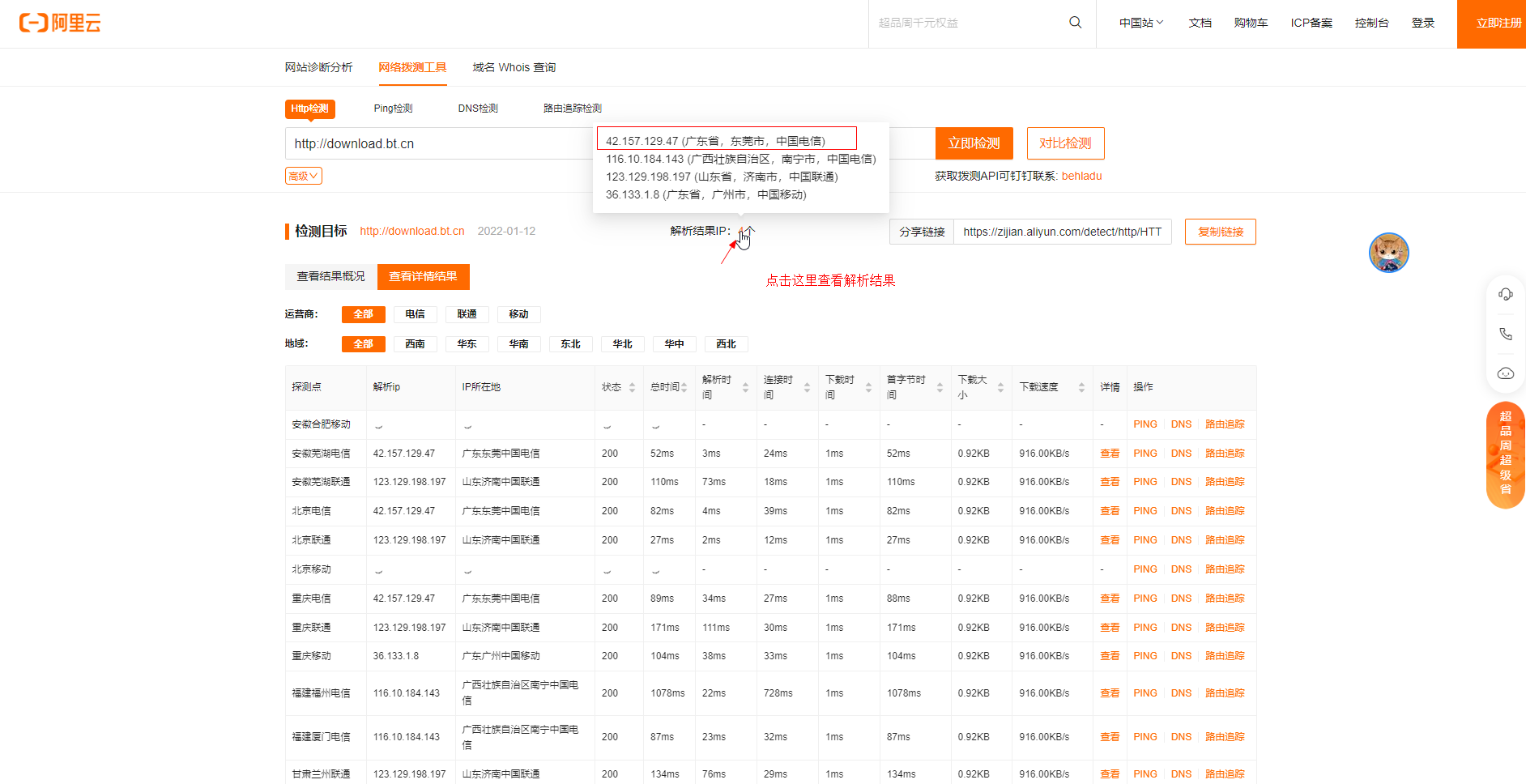Switch to 网络拨测工具 tab
Viewport: 1526px width, 784px height.
(412, 67)
